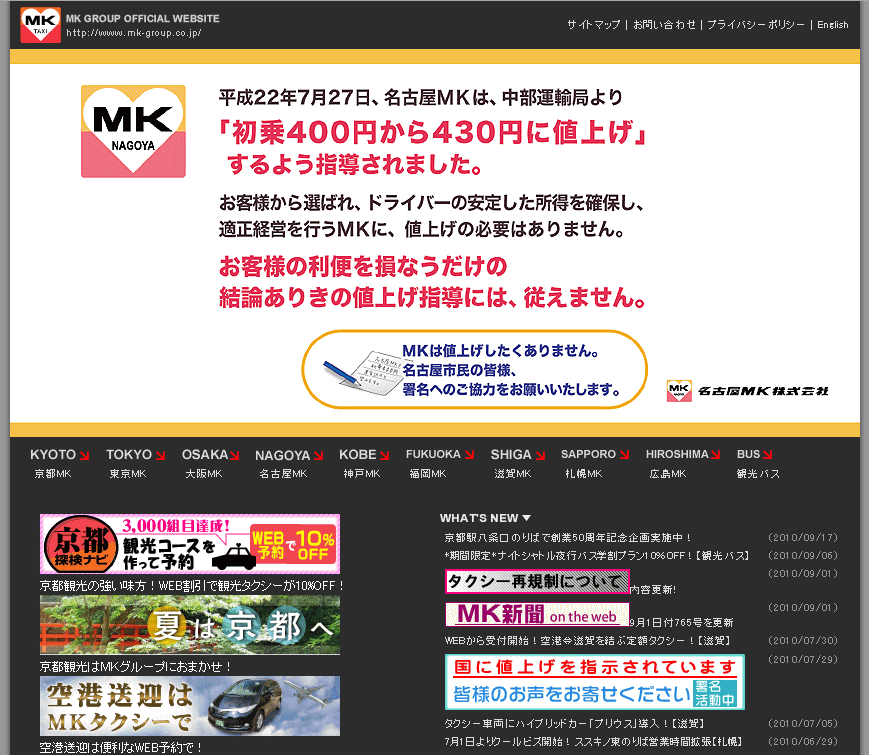
Task: Click red arrow next to KOBE
Action: [384, 455]
